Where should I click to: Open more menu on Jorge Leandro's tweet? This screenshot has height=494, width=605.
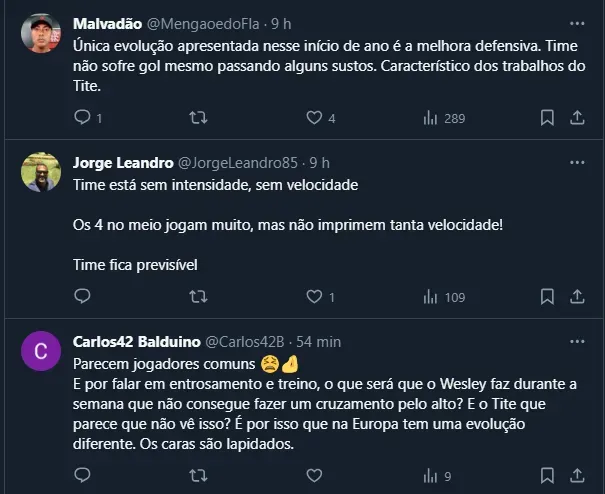coord(577,163)
